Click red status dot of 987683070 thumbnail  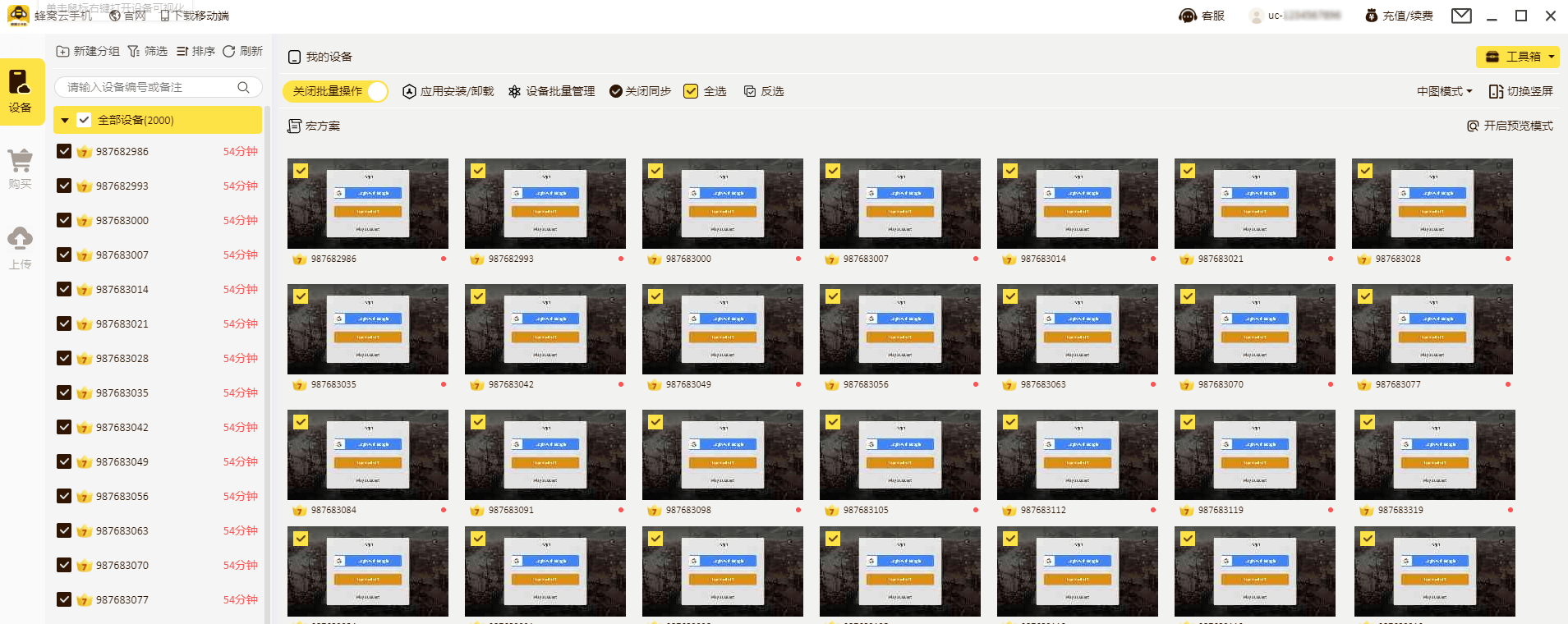click(1331, 384)
